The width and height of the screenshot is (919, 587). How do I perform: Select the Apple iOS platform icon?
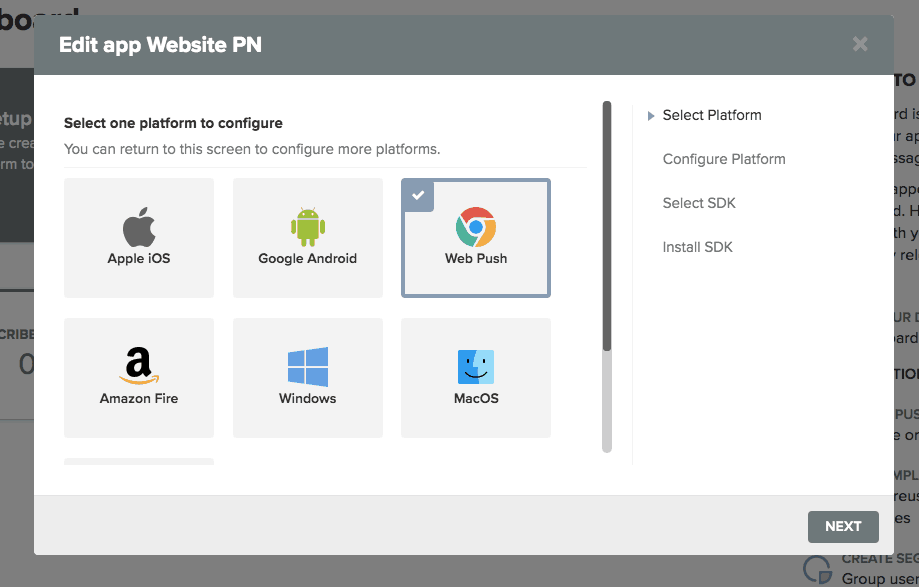point(138,237)
